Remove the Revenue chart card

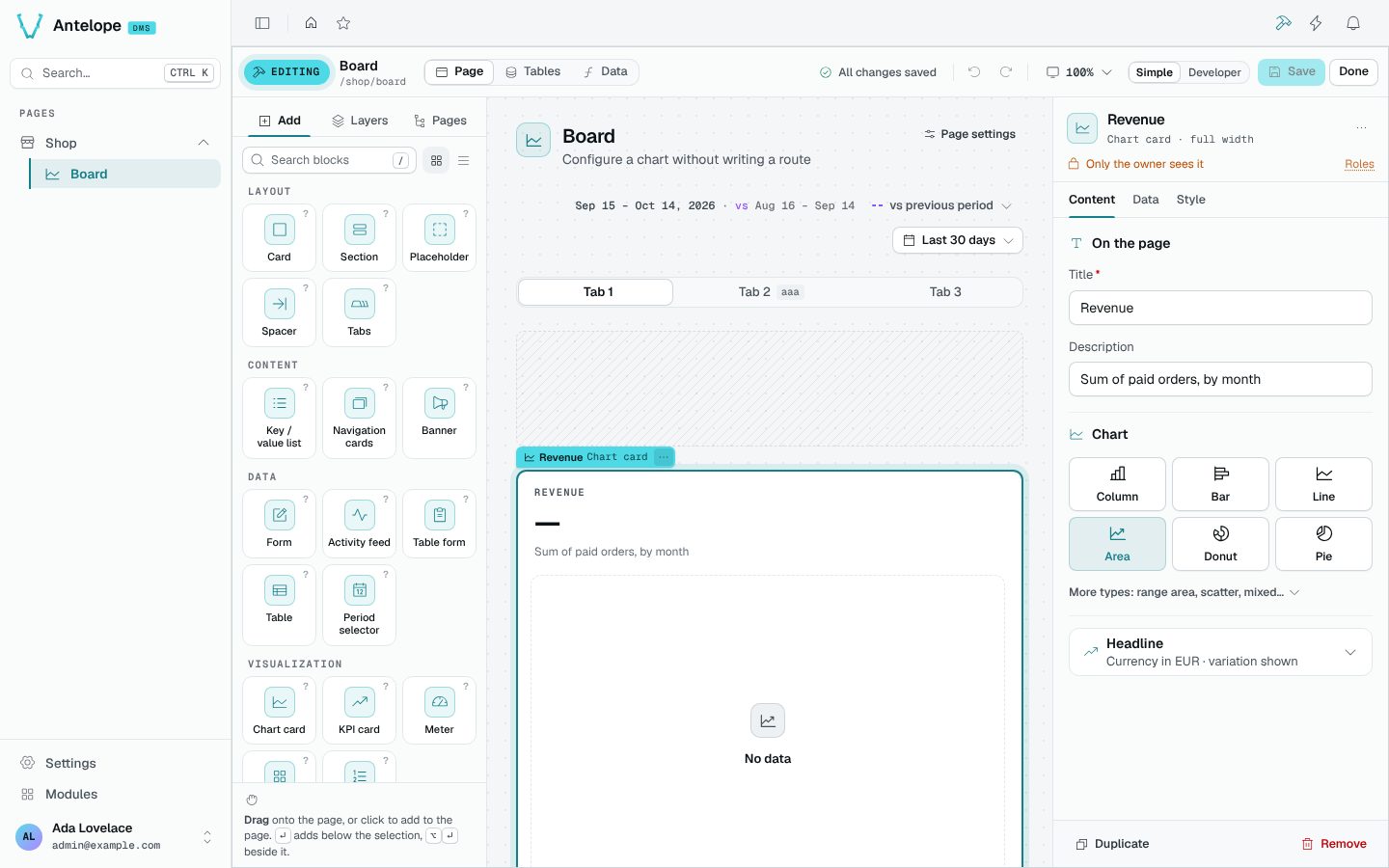1334,844
